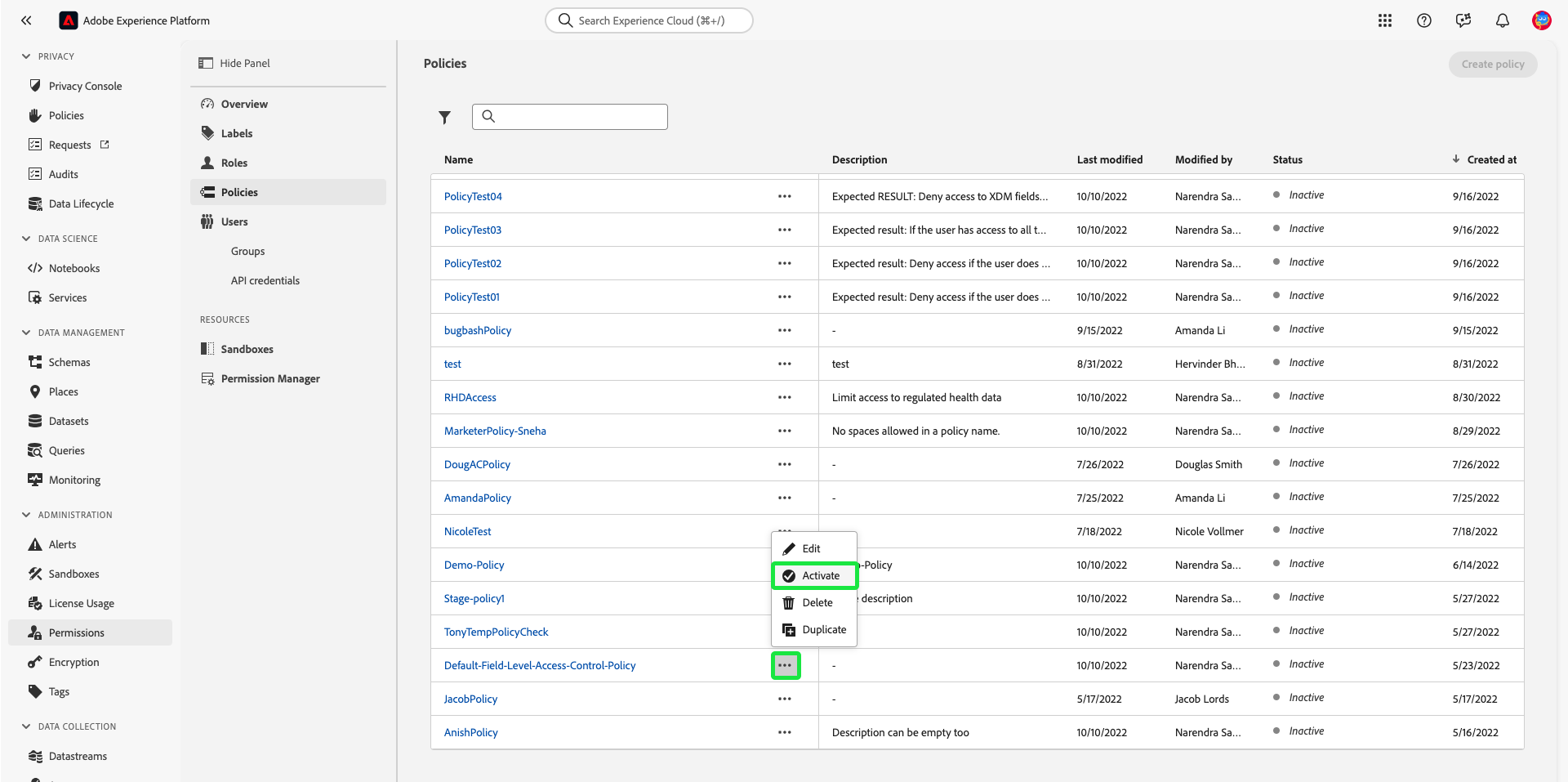Click the Hide Panel icon

click(206, 63)
